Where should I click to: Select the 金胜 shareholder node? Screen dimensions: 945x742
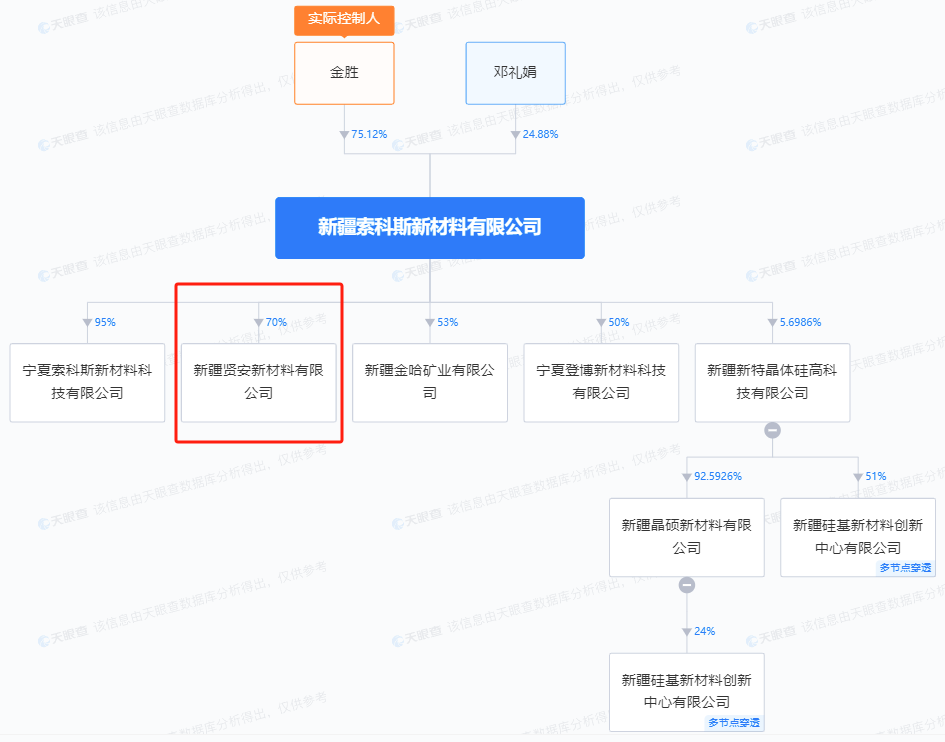344,73
